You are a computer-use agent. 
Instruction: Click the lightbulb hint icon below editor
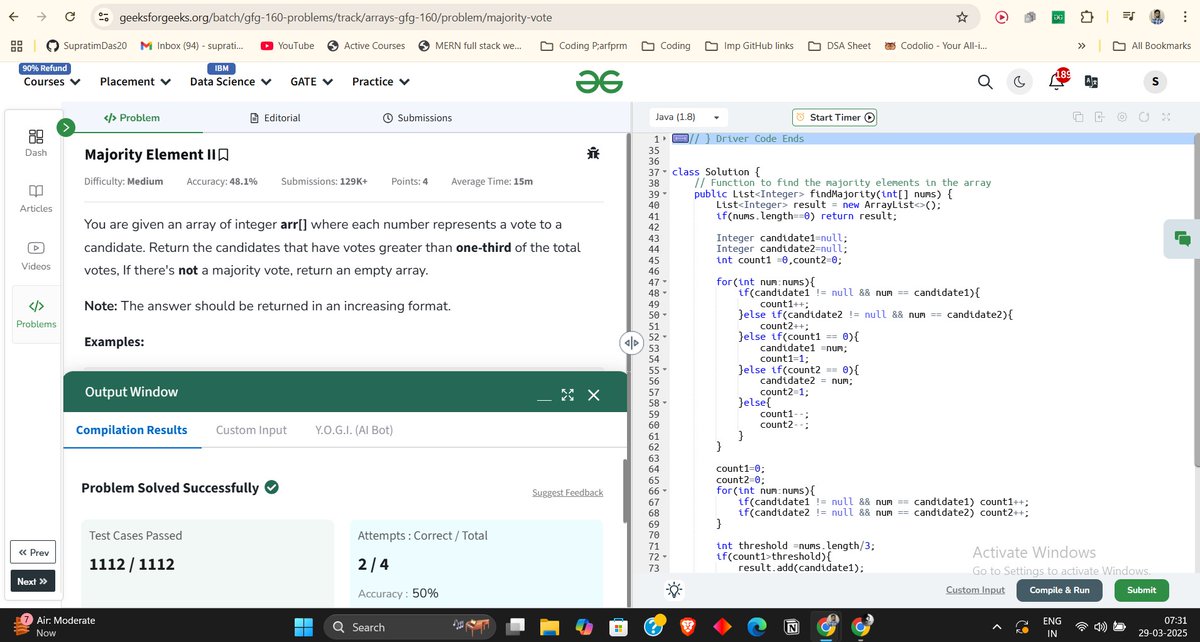pyautogui.click(x=675, y=590)
